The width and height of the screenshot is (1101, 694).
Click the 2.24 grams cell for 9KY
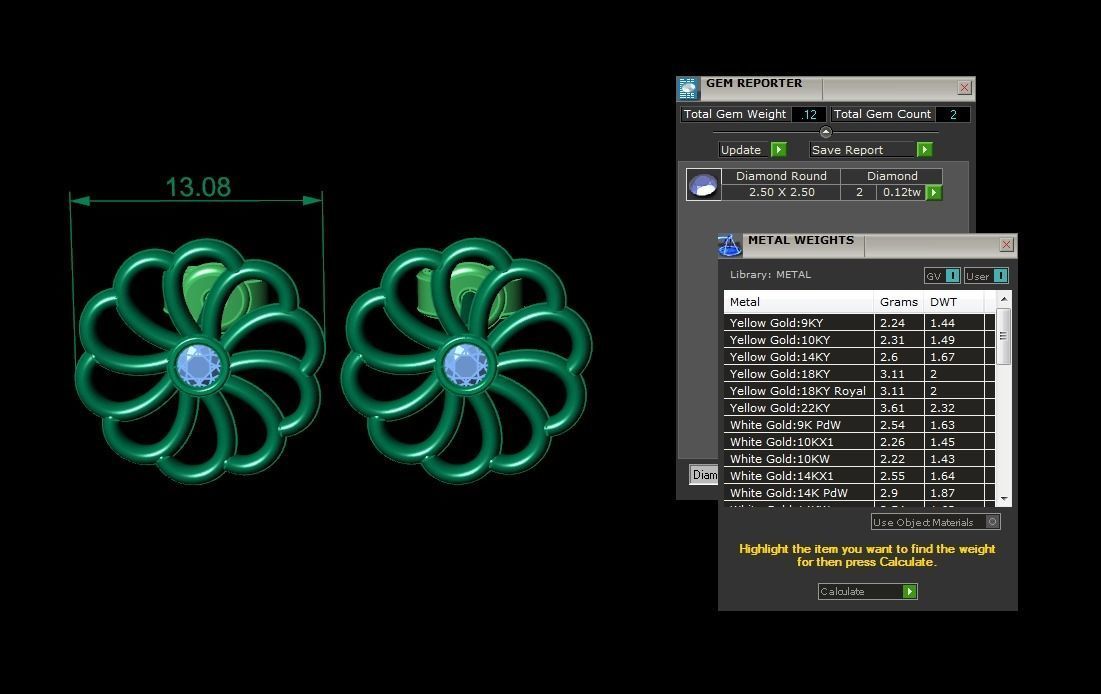[899, 323]
